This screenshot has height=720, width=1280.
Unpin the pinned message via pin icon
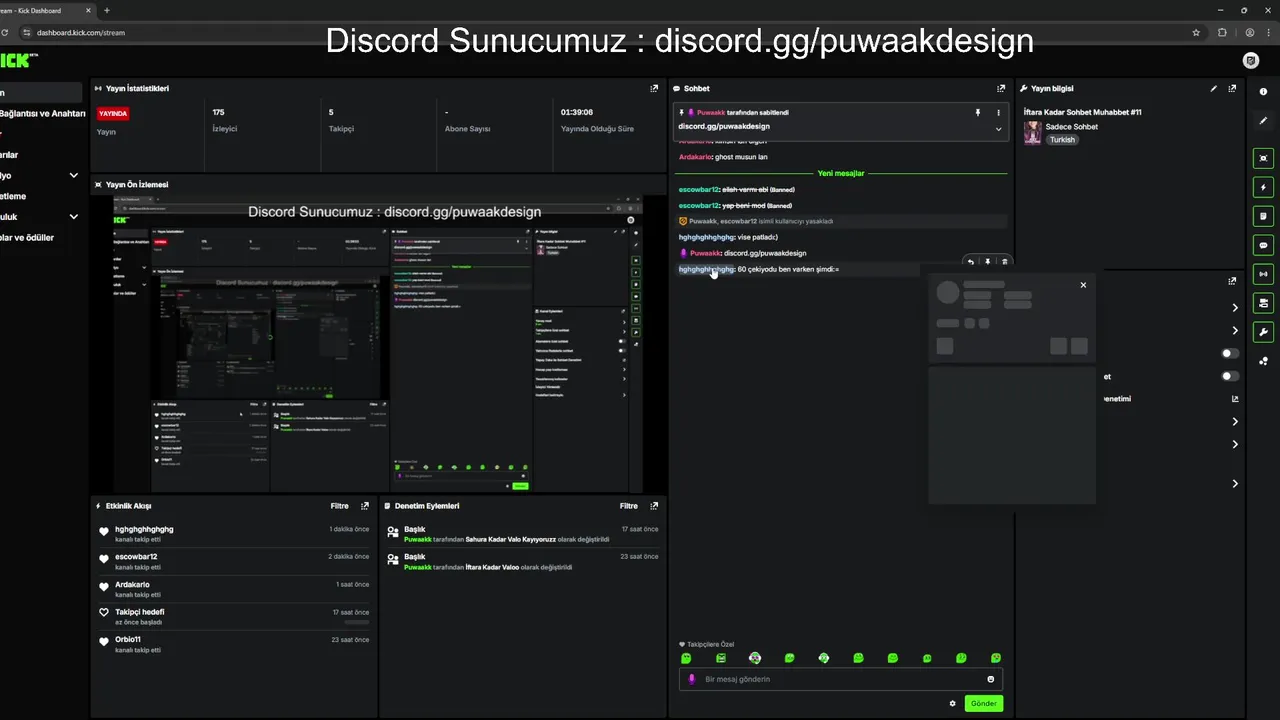pyautogui.click(x=978, y=113)
